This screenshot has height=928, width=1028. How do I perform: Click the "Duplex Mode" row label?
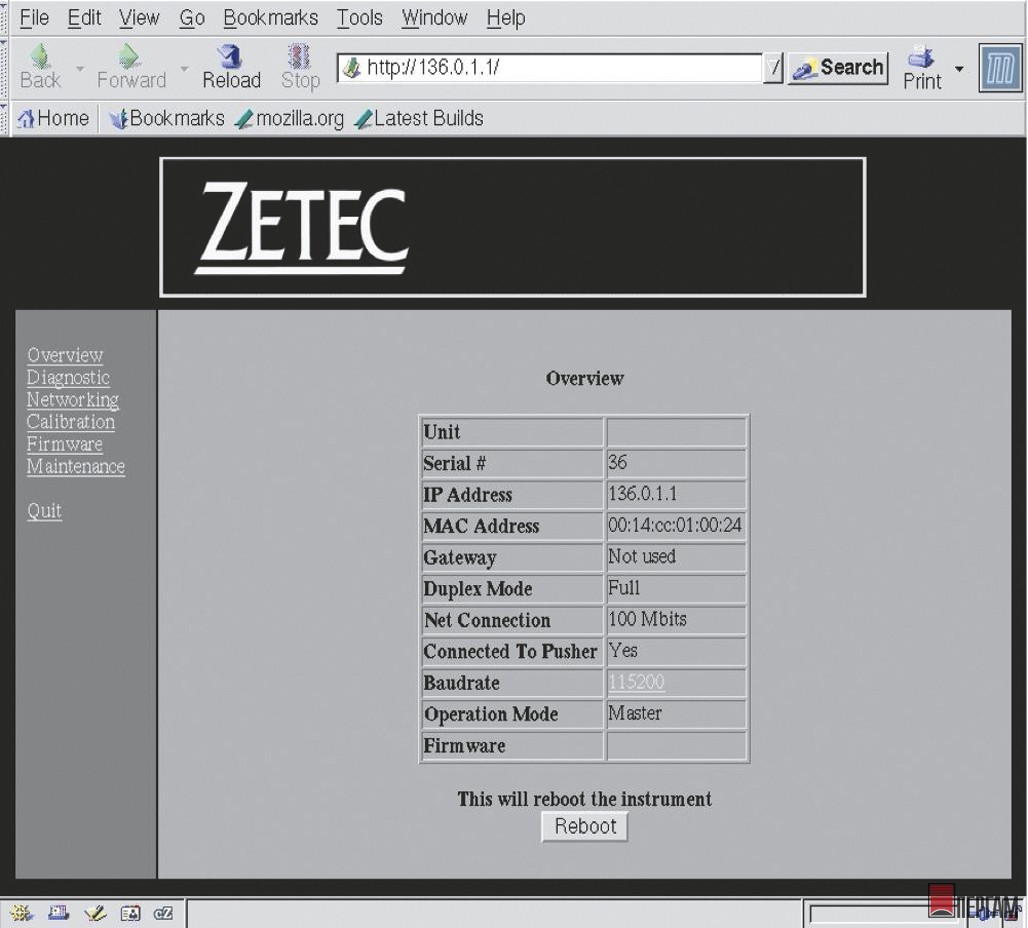(478, 589)
